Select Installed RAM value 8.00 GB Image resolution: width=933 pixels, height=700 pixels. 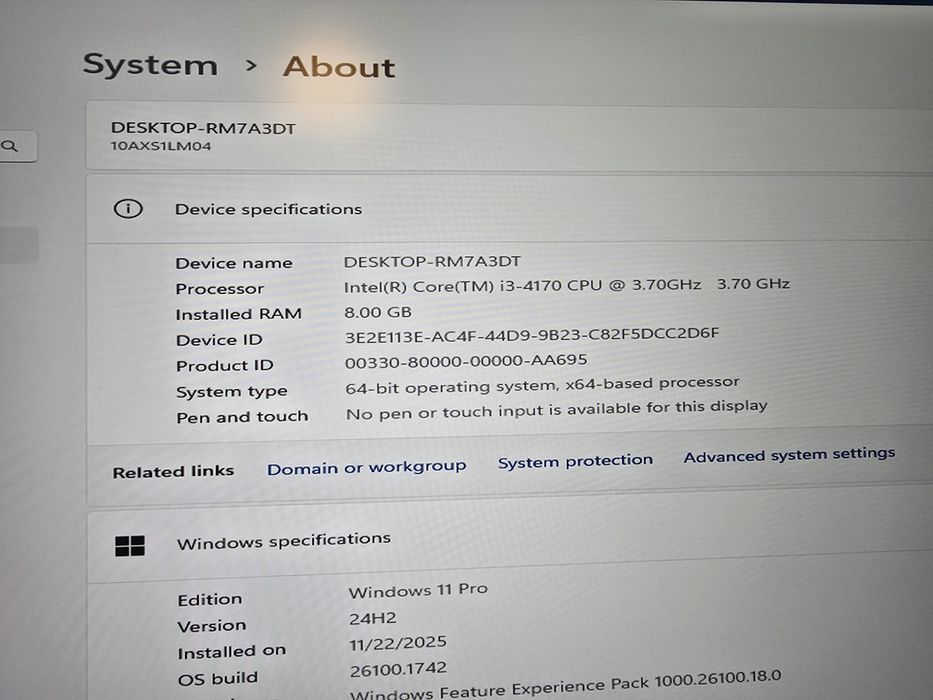(x=378, y=312)
